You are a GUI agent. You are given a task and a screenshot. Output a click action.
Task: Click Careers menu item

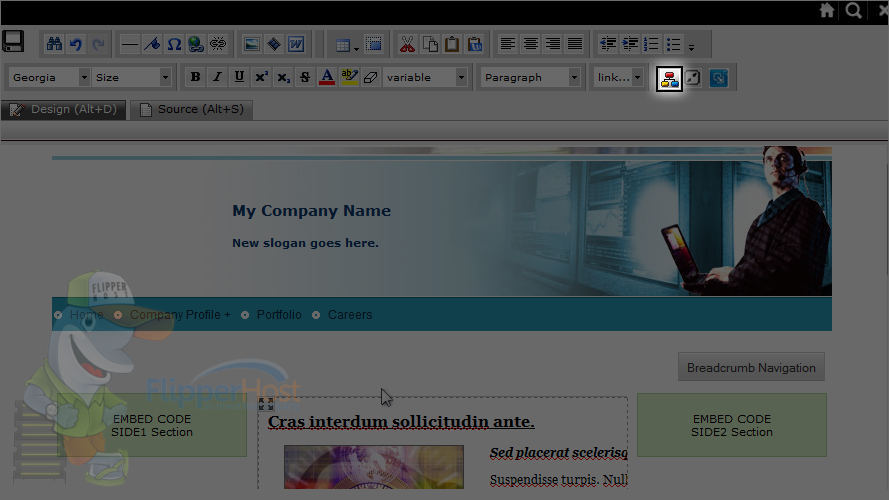[x=350, y=315]
